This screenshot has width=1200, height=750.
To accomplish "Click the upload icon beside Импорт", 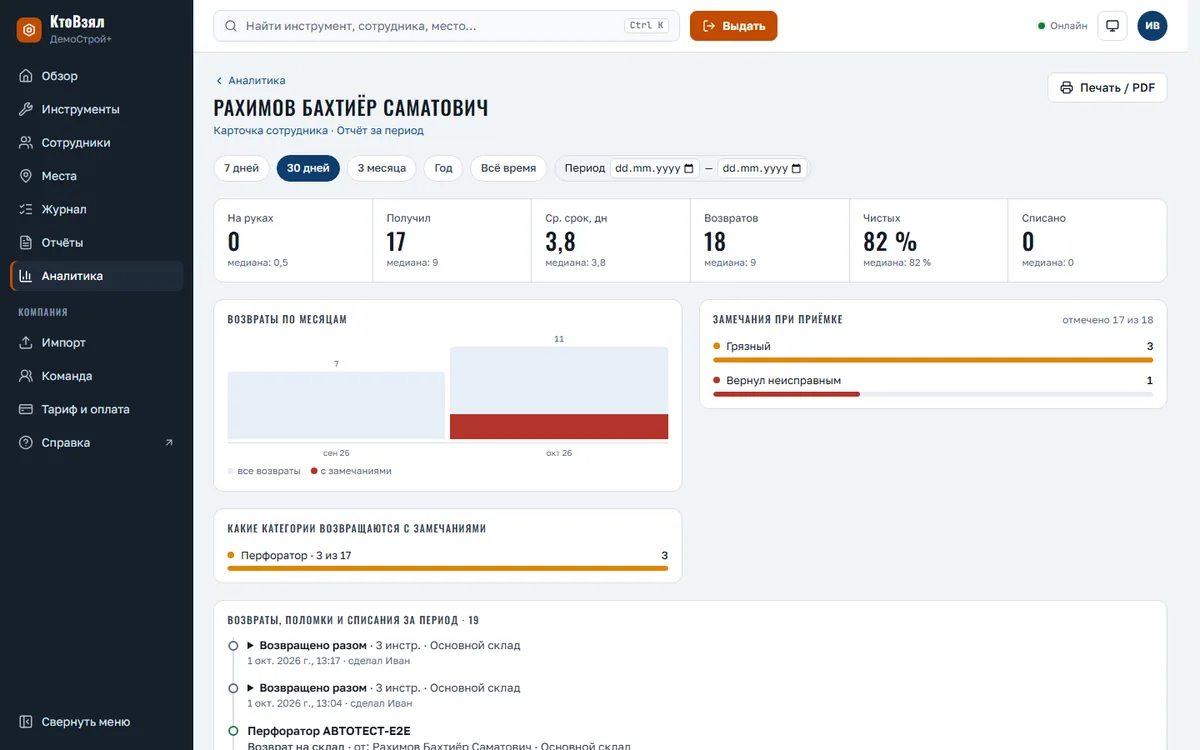I will pos(26,343).
